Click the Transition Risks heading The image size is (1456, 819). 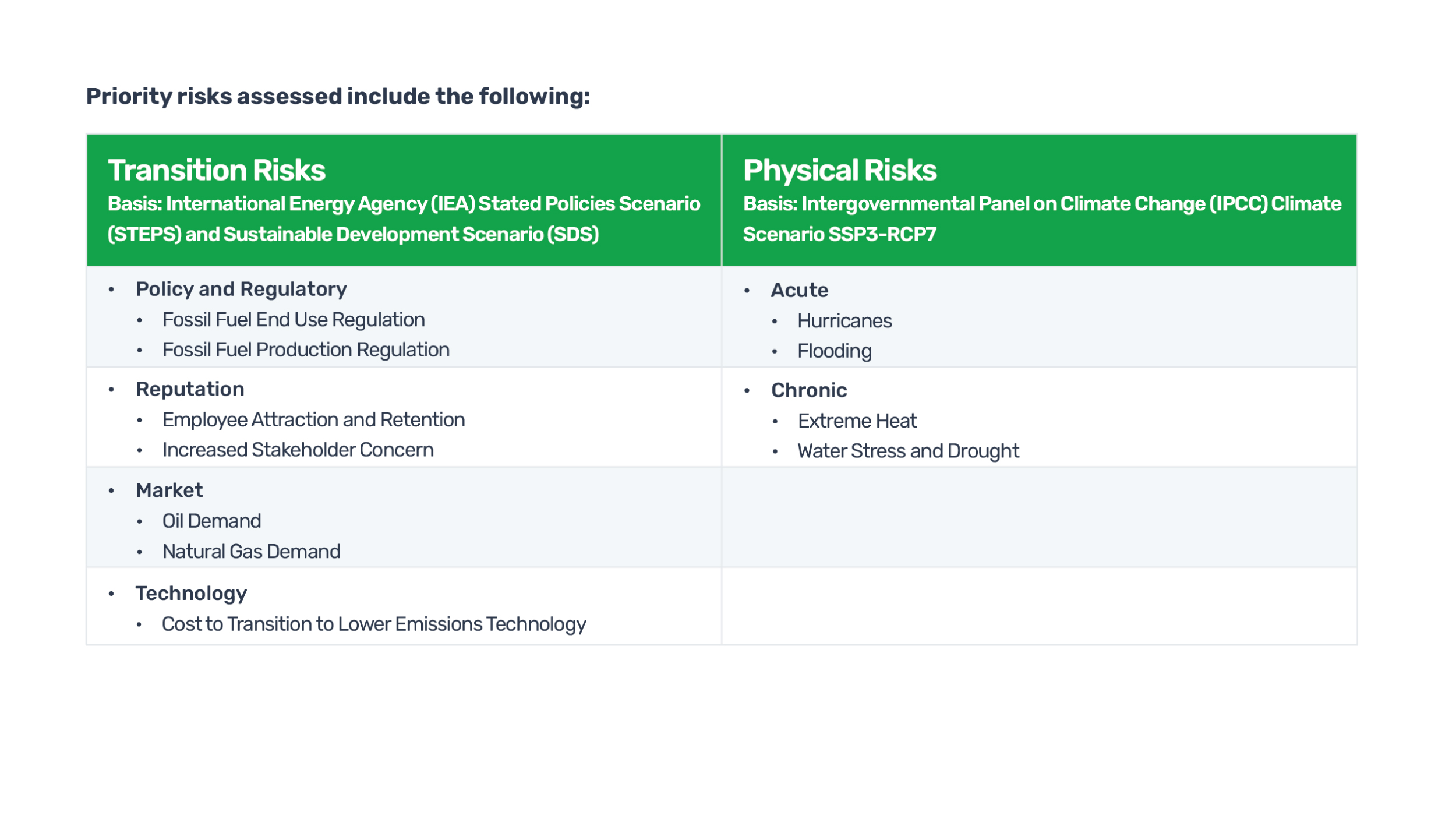[x=216, y=170]
